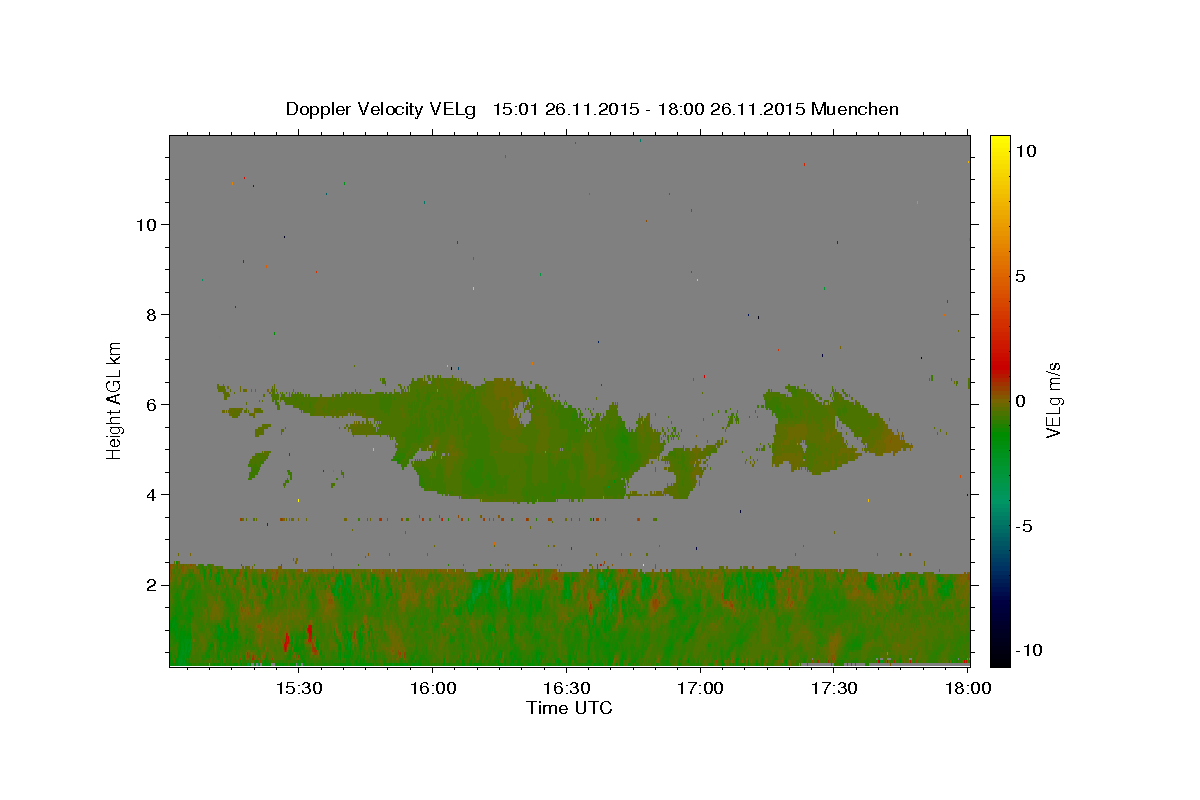Click the 15:30 time tick label

tap(298, 688)
